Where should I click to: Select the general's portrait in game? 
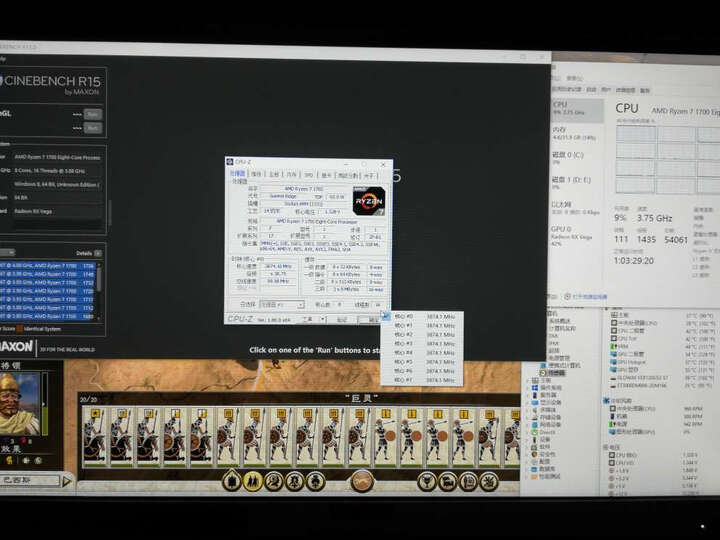[19, 404]
